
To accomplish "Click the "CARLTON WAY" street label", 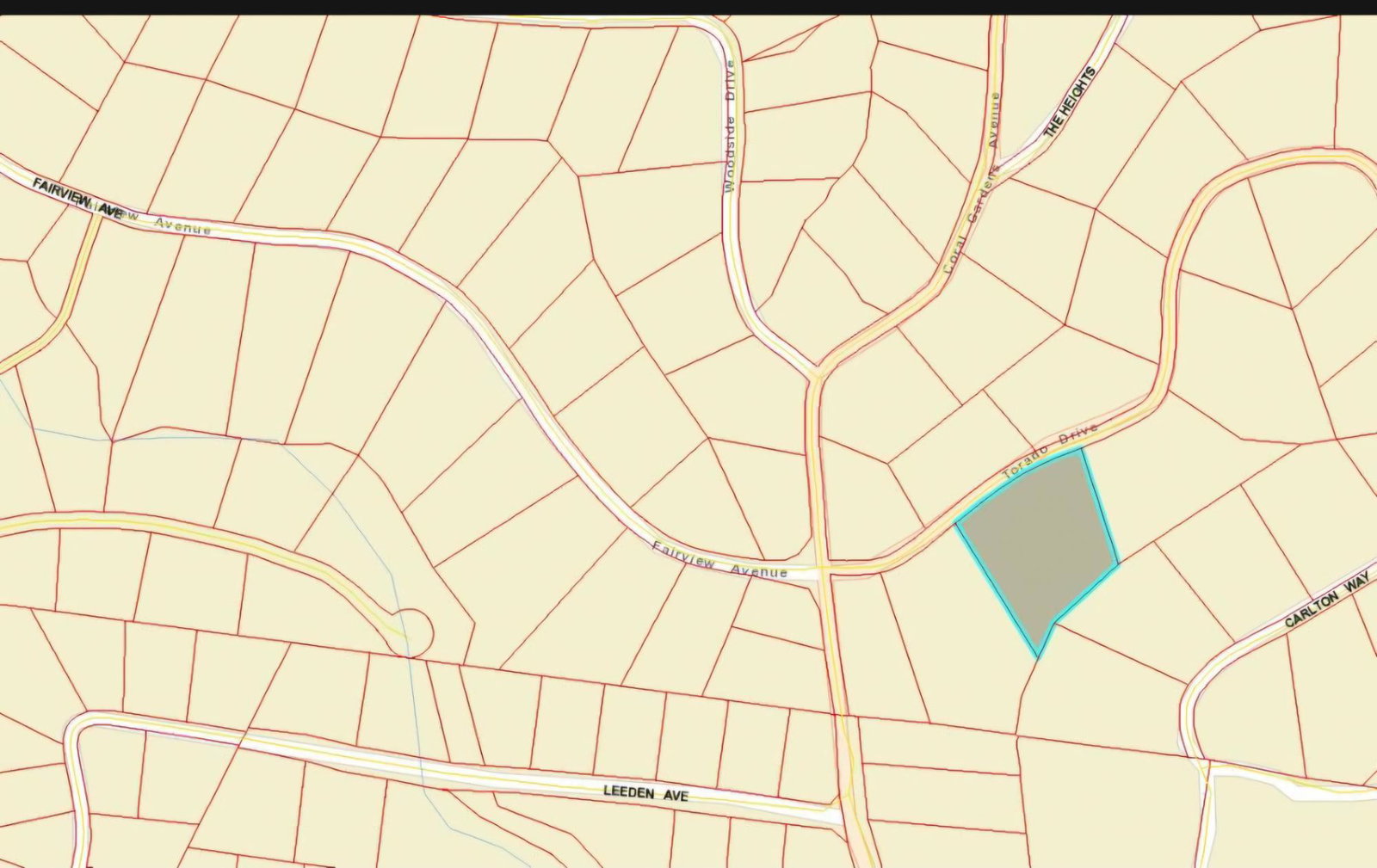I will (x=1326, y=600).
